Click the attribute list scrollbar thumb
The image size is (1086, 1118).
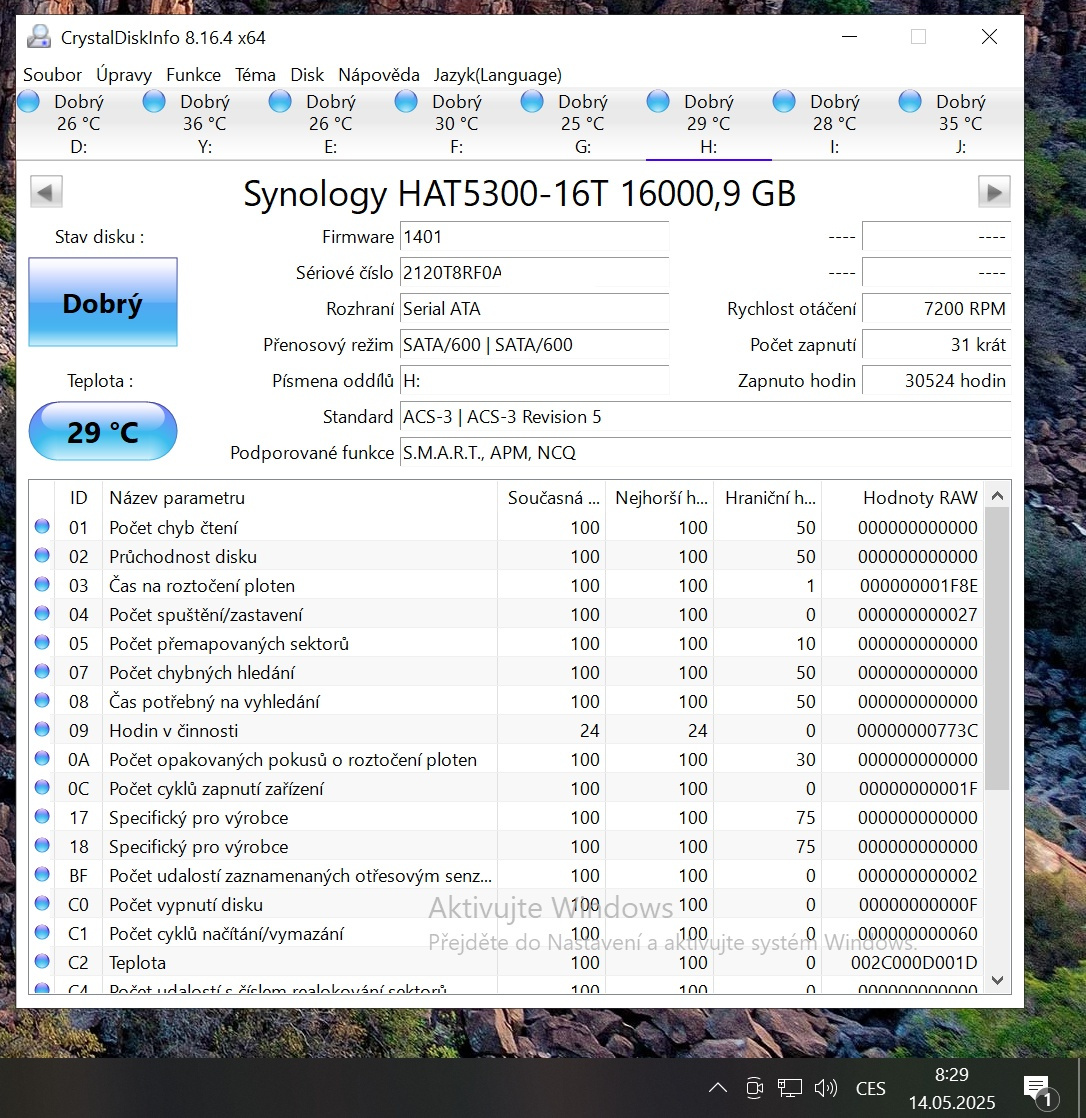click(x=998, y=649)
